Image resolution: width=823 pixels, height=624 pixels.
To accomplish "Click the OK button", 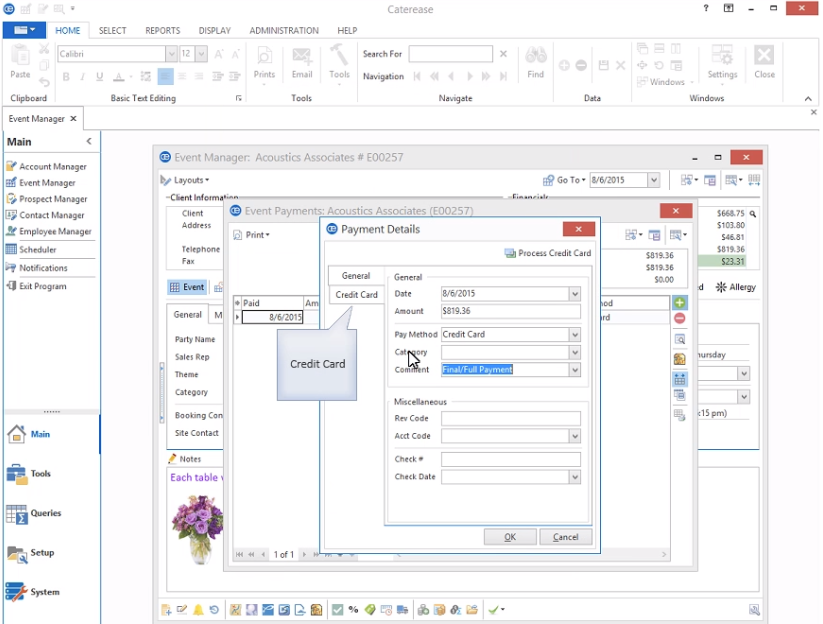I will pyautogui.click(x=509, y=537).
